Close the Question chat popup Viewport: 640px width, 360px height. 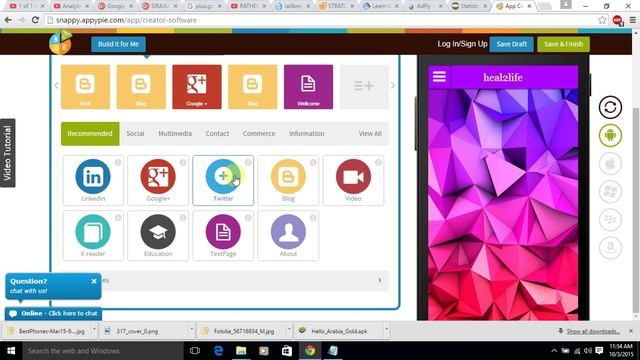point(94,281)
